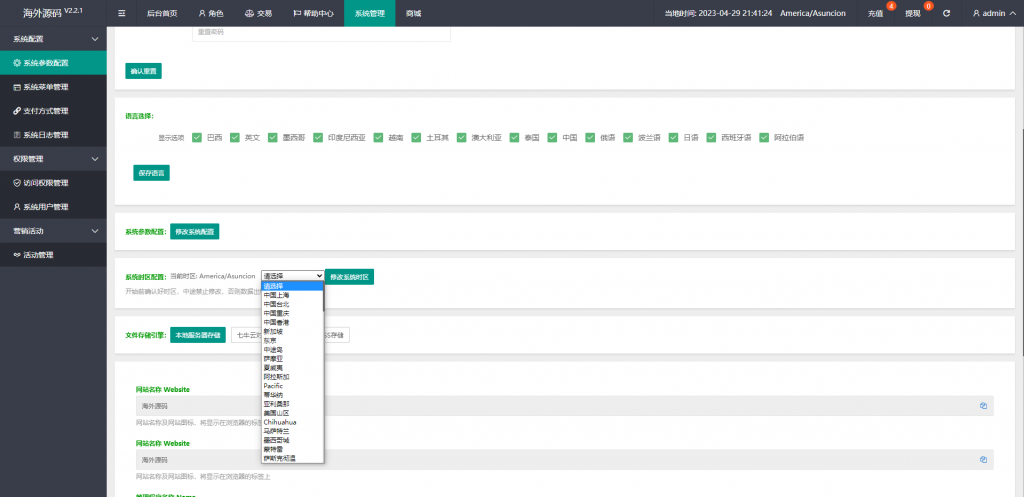Click copy icon beside second 海外源码 field
Viewport: 1024px width, 497px height.
pos(983,459)
